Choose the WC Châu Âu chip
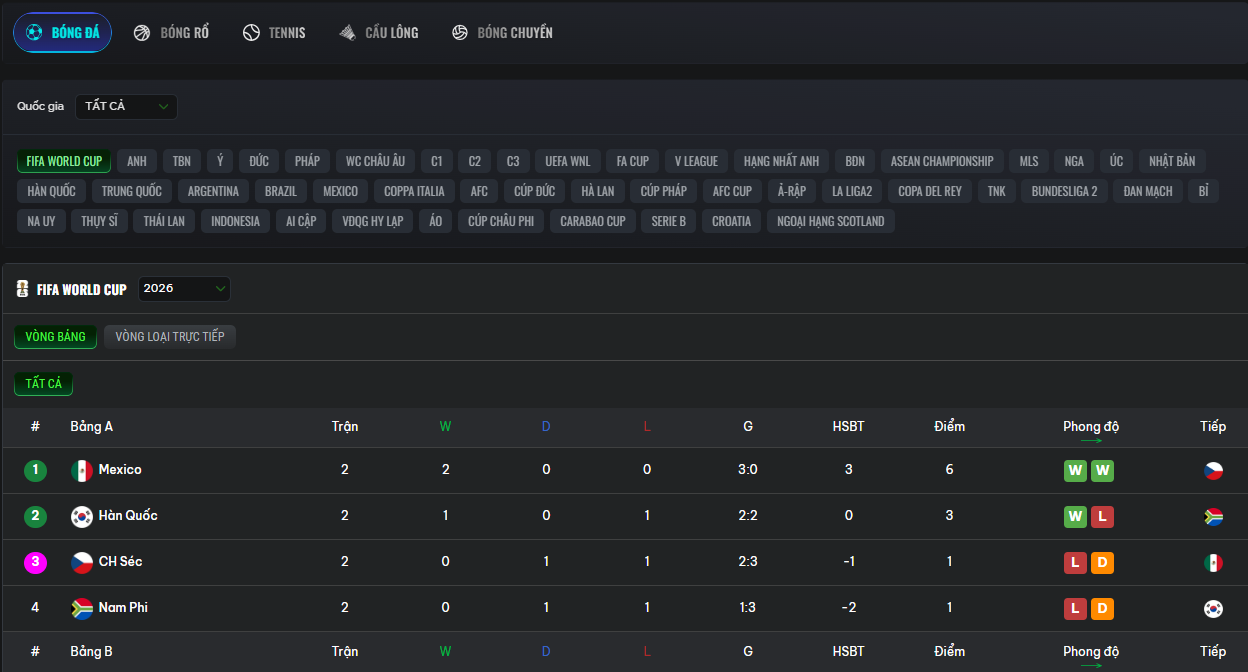The width and height of the screenshot is (1248, 672). (375, 161)
